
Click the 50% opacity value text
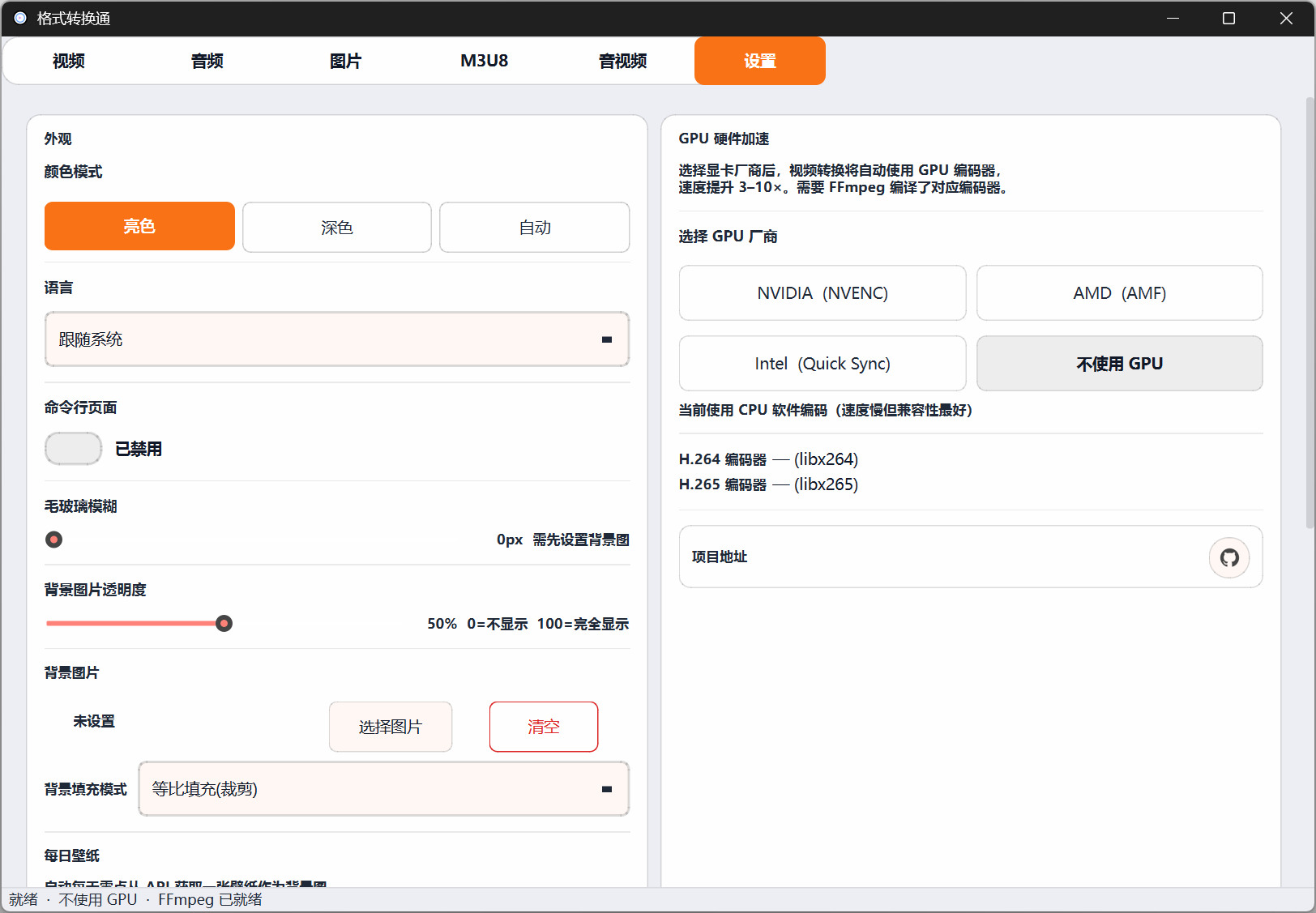point(442,624)
